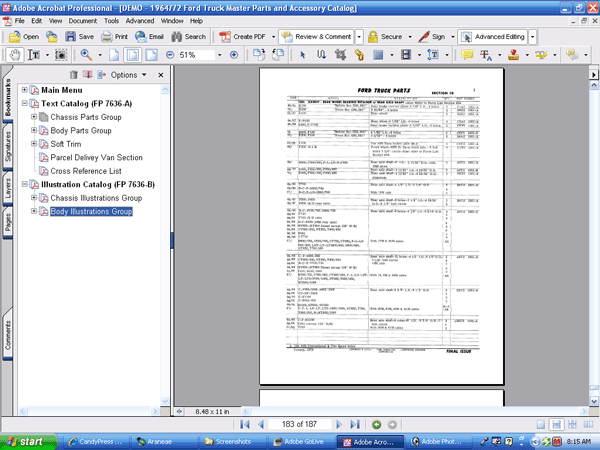This screenshot has width=600, height=450.
Task: Select the Hand tool
Action: (15, 55)
